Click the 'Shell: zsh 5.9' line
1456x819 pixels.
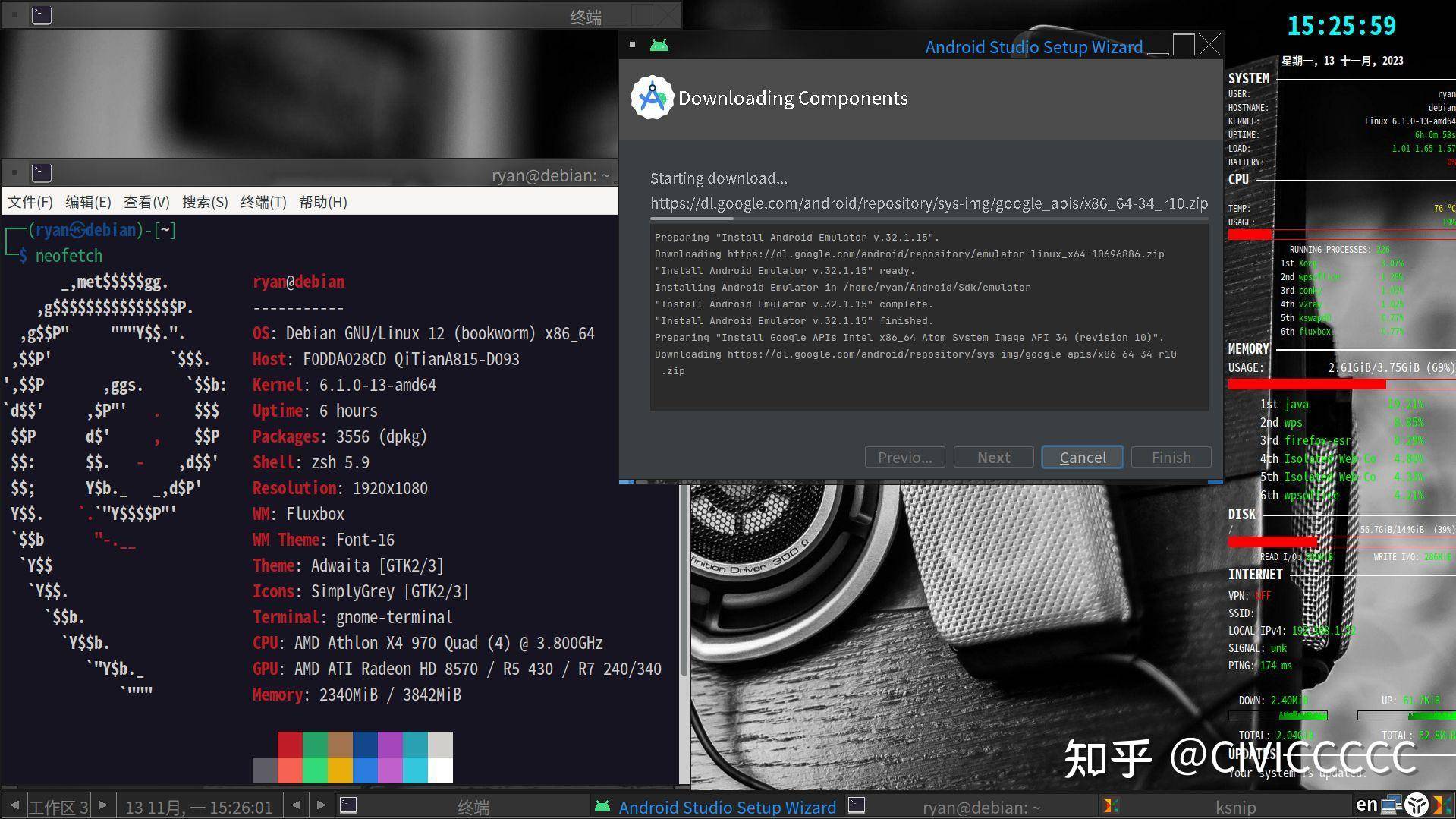click(x=311, y=462)
